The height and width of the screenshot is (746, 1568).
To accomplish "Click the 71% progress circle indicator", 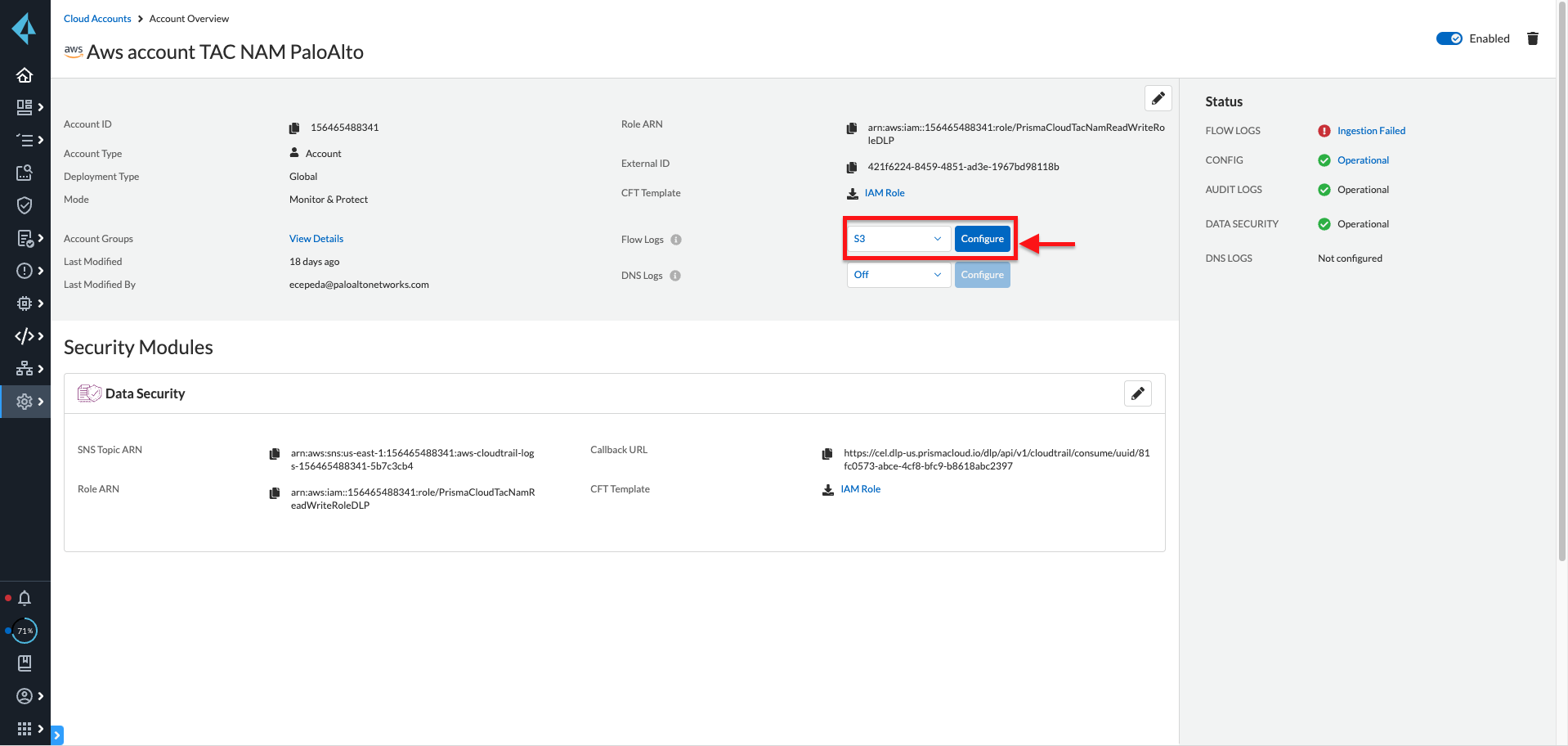I will click(25, 631).
